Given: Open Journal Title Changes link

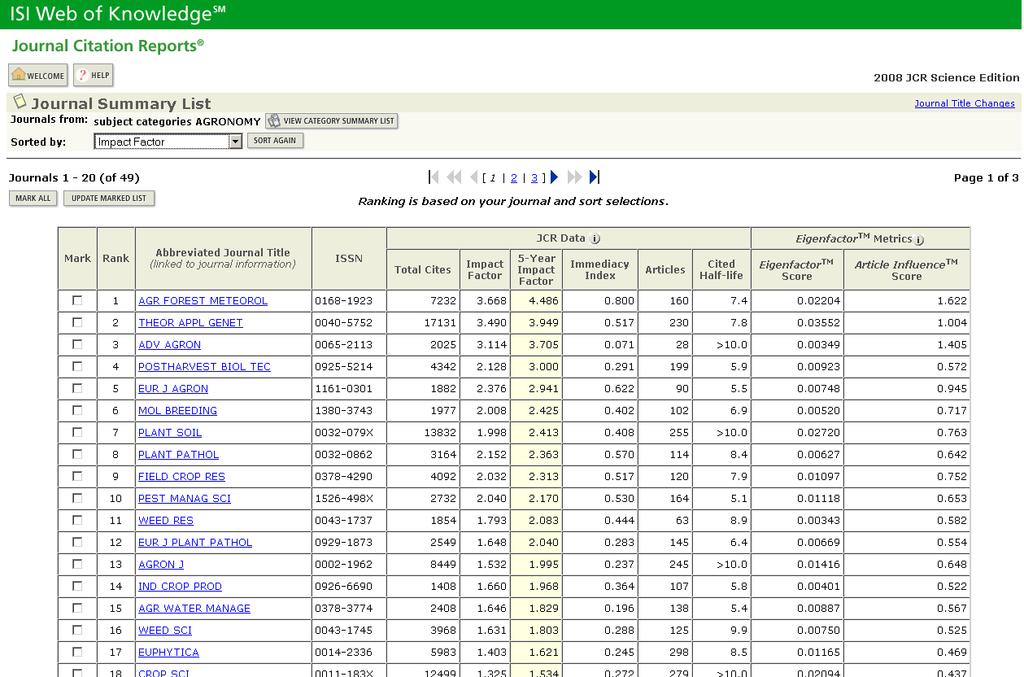Looking at the screenshot, I should pos(965,103).
